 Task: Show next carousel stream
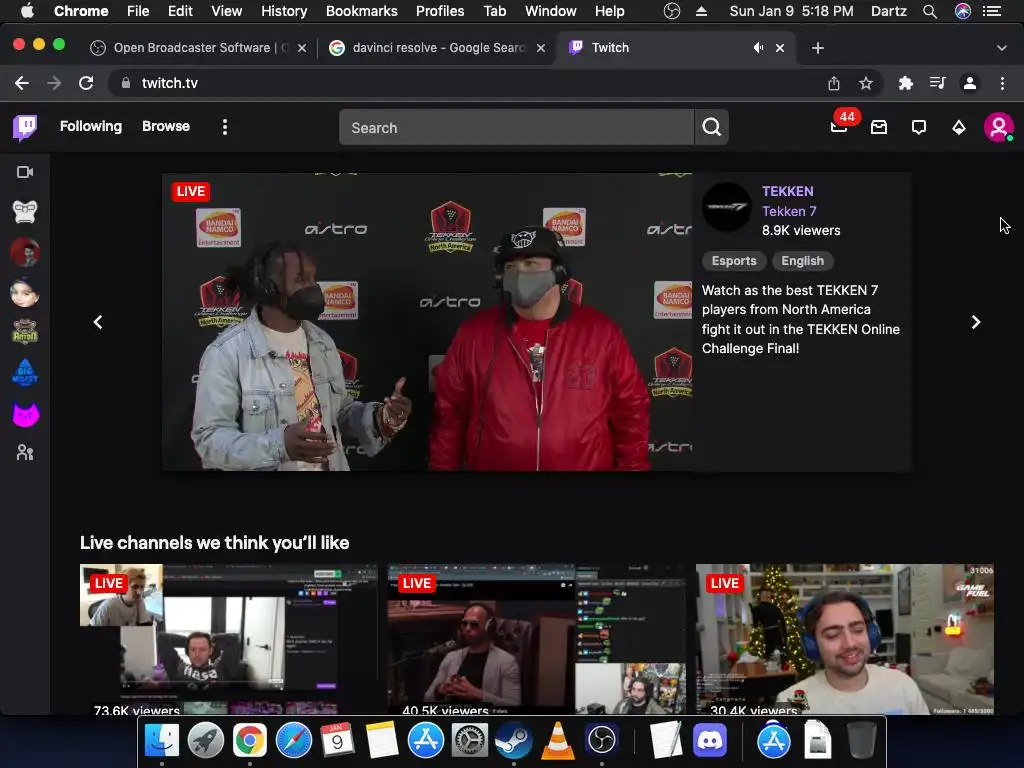coord(976,322)
